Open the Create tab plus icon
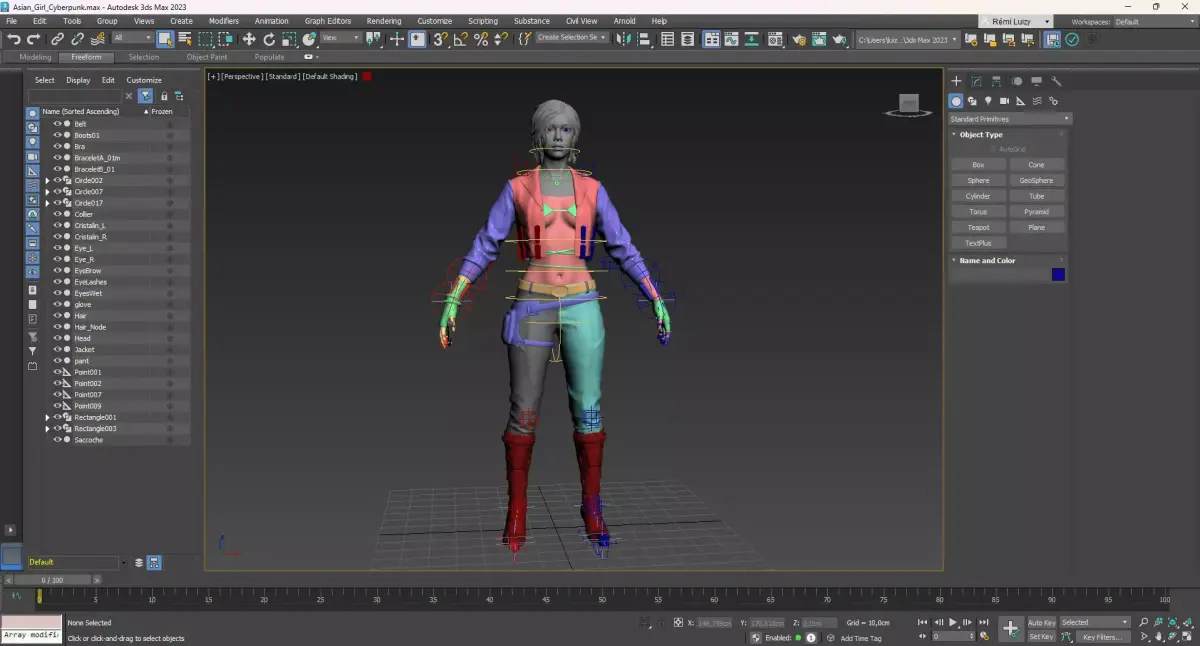 point(956,81)
